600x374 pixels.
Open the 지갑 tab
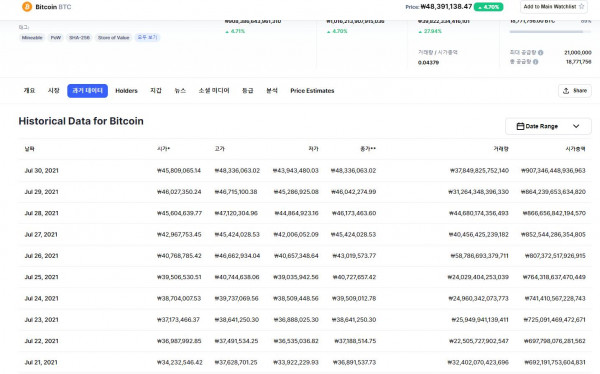tap(156, 91)
